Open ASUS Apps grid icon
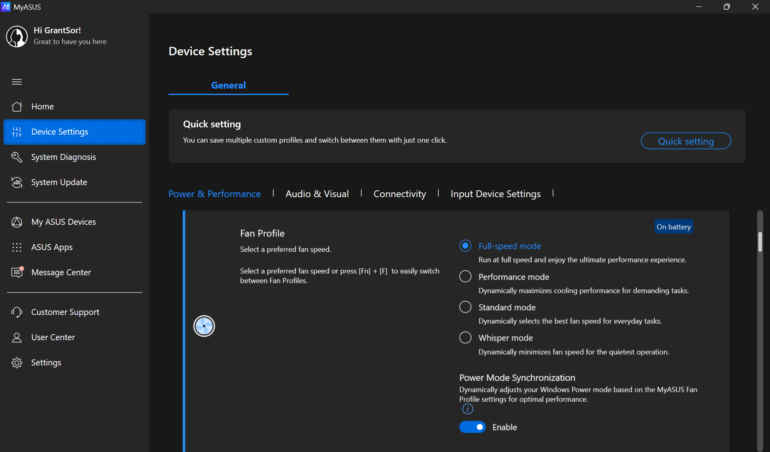Image resolution: width=770 pixels, height=452 pixels. point(17,247)
